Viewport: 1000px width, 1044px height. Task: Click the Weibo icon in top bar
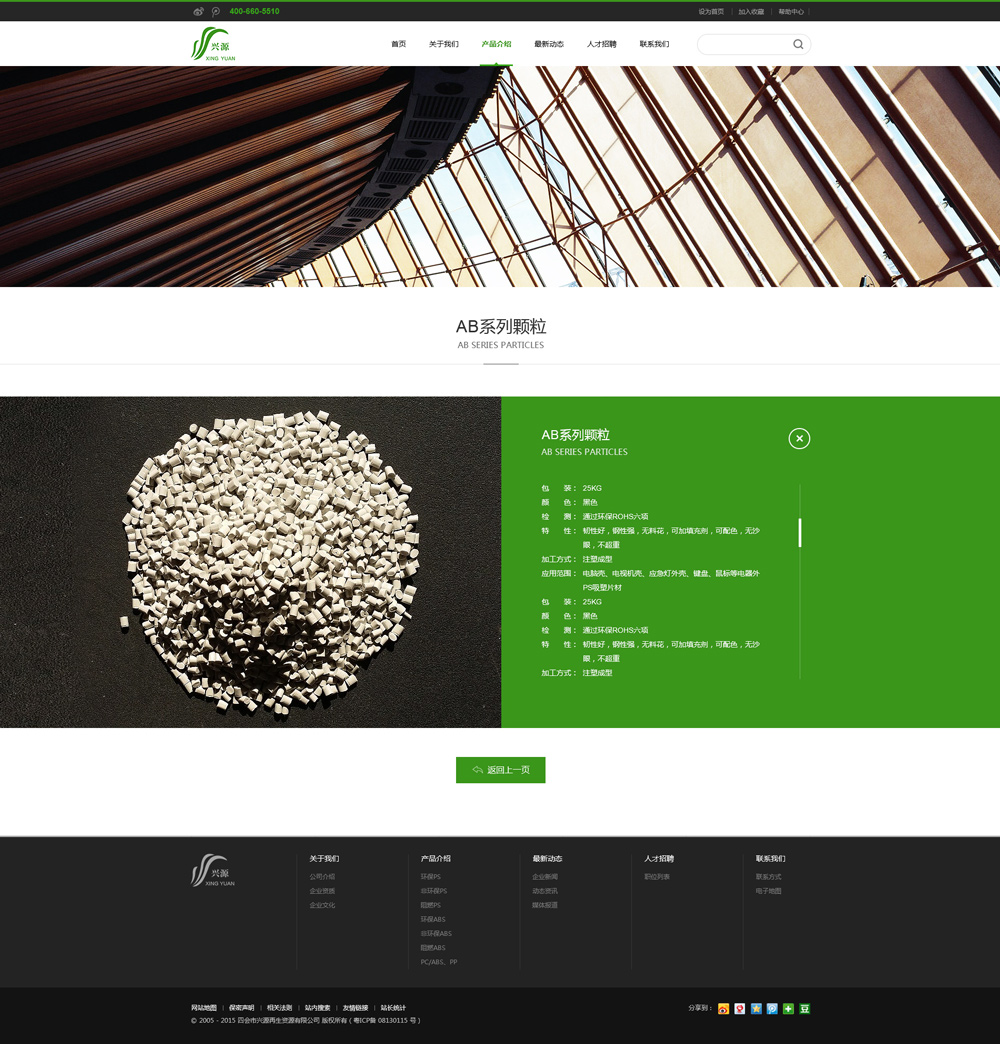click(198, 11)
